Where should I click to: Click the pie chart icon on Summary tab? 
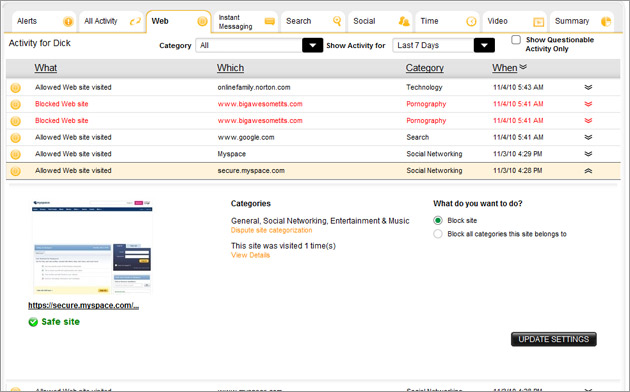(606, 21)
